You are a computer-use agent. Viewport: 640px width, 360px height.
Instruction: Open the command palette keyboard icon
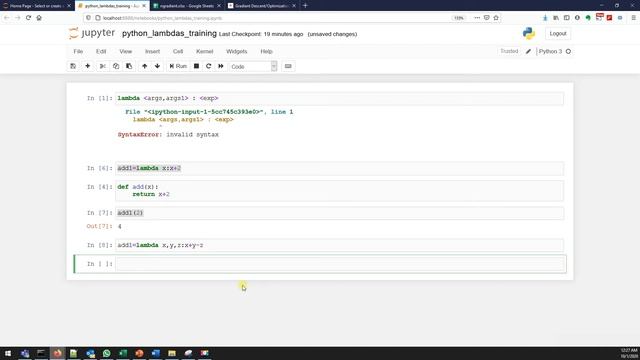coord(288,66)
